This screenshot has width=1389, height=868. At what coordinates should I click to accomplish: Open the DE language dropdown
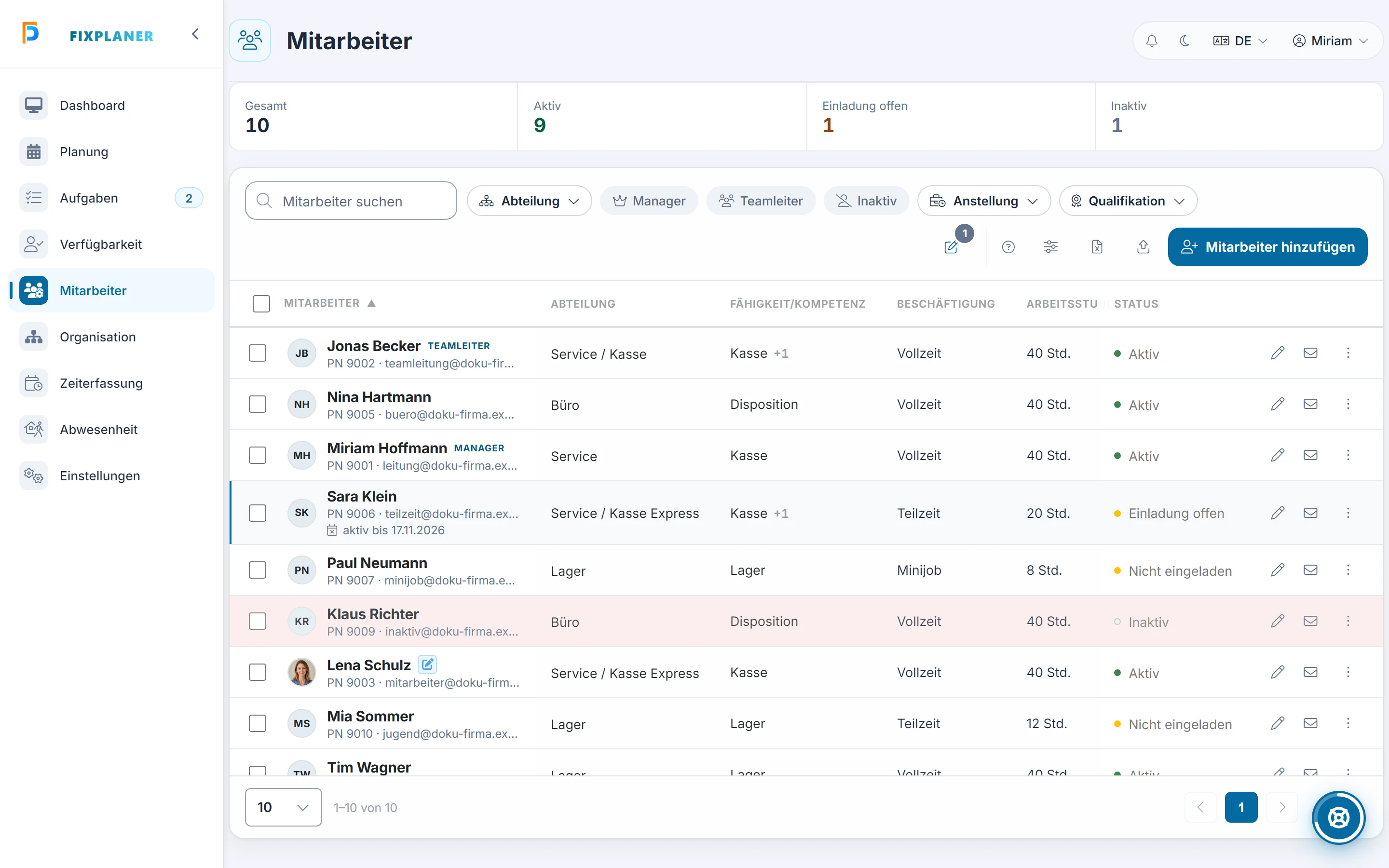coord(1240,41)
